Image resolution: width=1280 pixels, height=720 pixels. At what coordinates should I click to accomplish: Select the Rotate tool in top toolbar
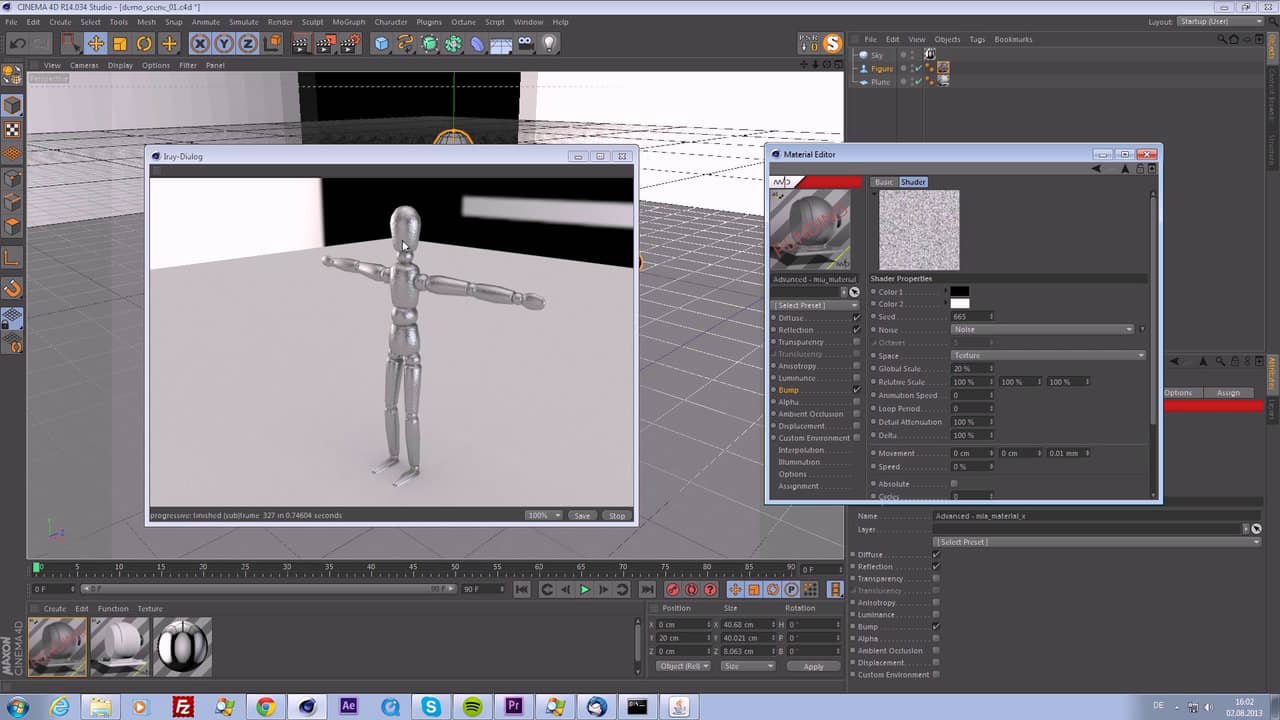pyautogui.click(x=144, y=43)
